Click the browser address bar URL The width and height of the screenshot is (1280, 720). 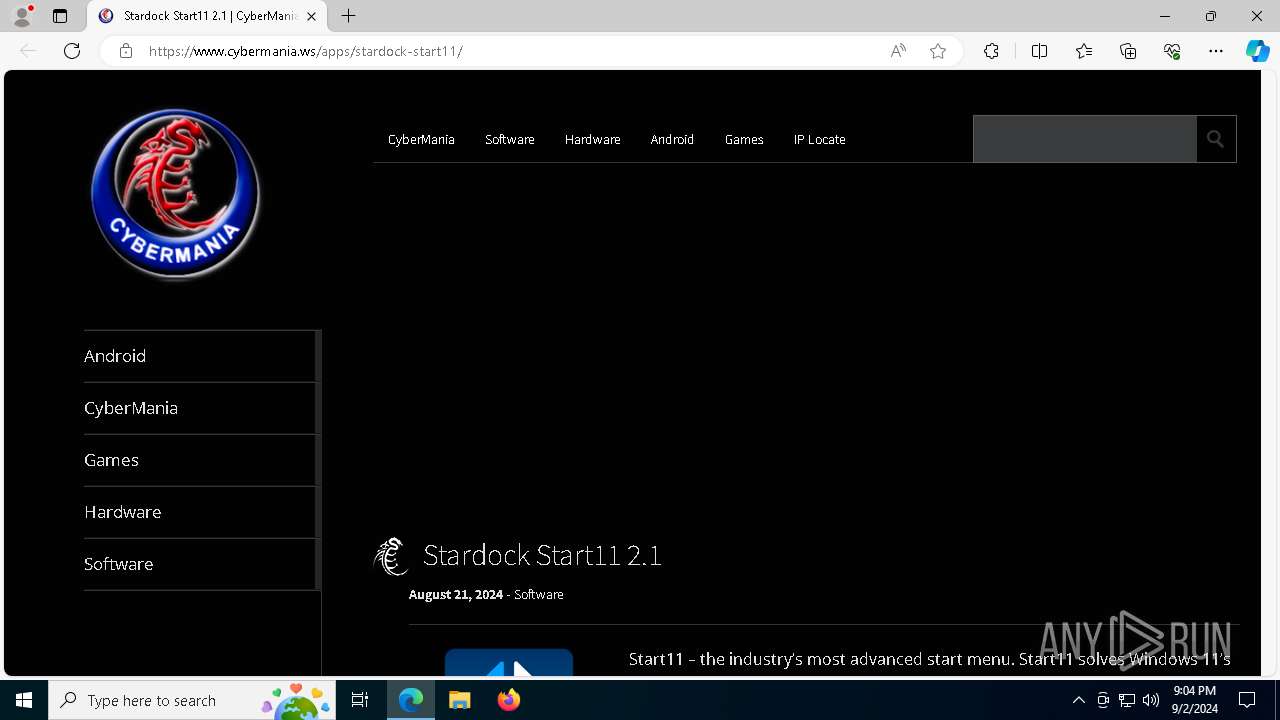(306, 51)
